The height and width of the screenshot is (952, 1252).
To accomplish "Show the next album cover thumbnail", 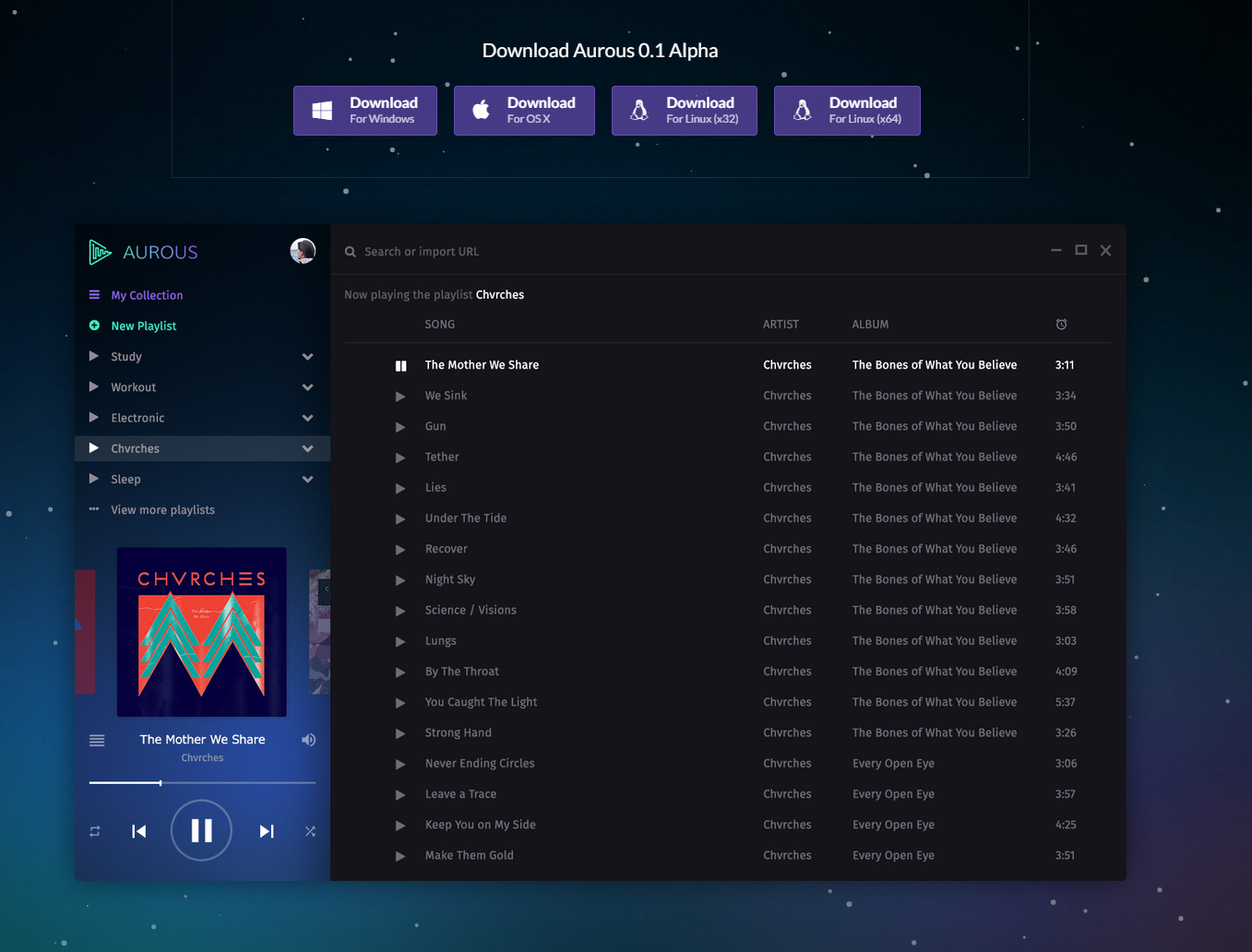I will (319, 632).
